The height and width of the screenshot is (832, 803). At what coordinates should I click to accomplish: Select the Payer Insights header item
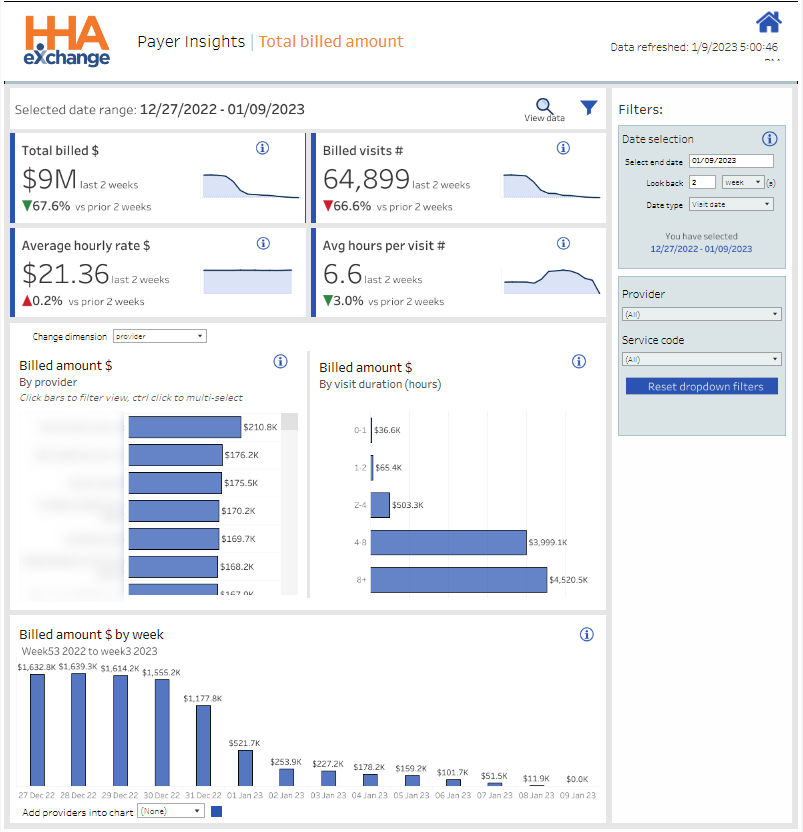[x=191, y=42]
